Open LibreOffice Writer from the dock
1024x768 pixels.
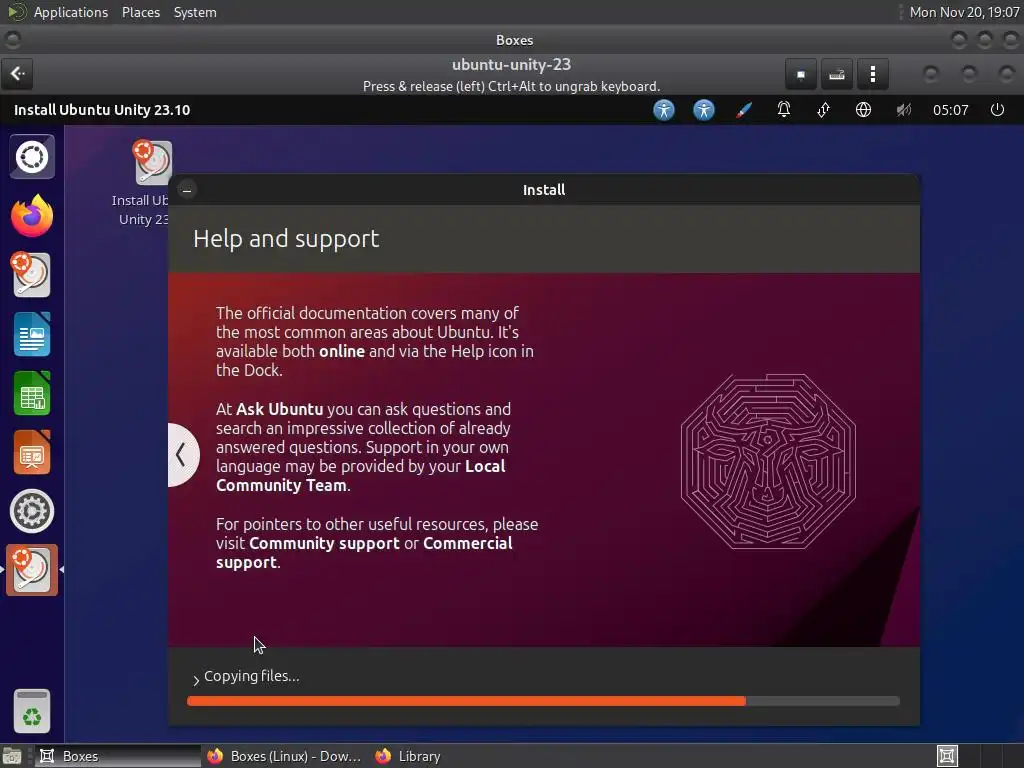32,334
